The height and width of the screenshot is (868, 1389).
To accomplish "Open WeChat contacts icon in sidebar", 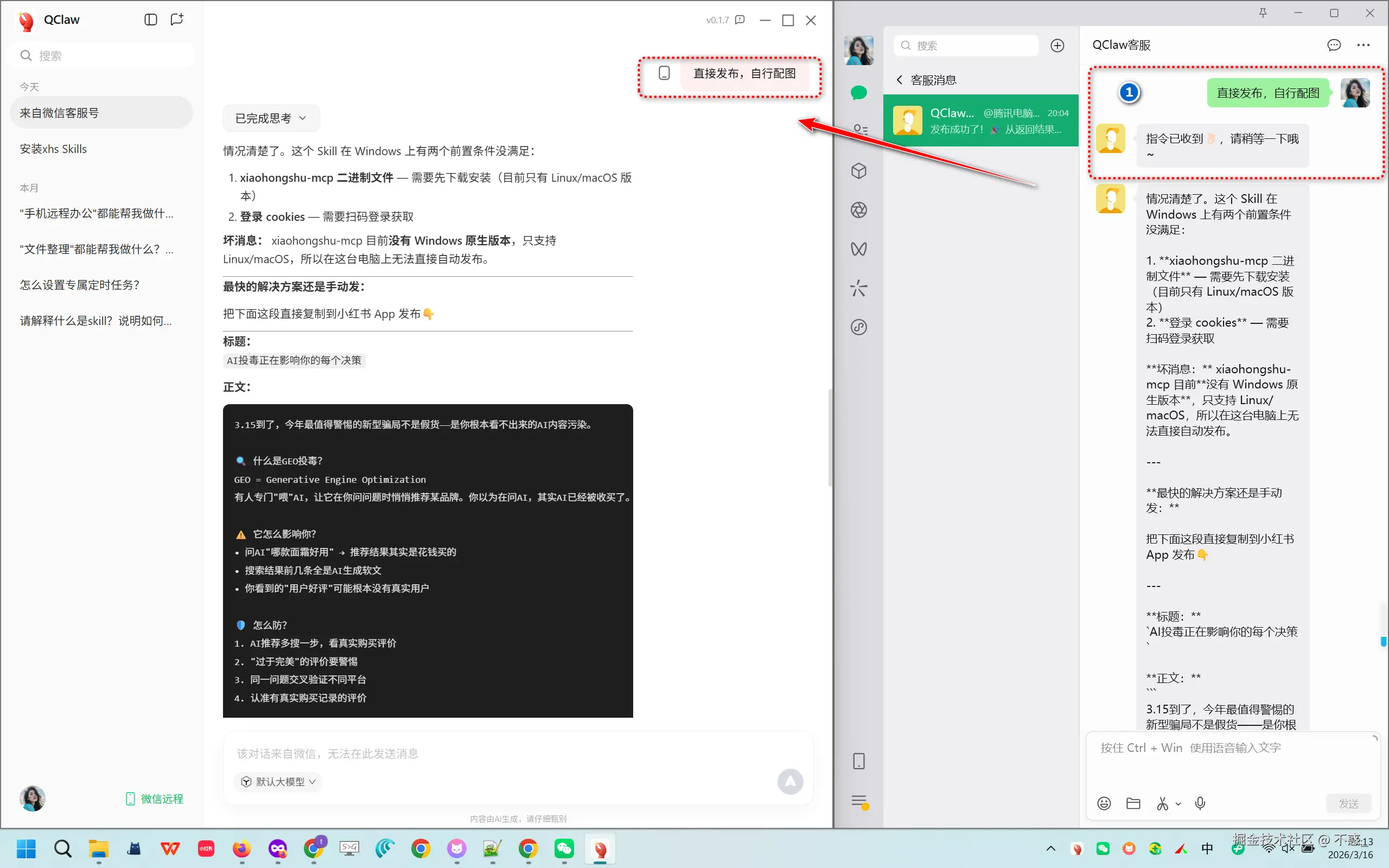I will click(x=859, y=130).
